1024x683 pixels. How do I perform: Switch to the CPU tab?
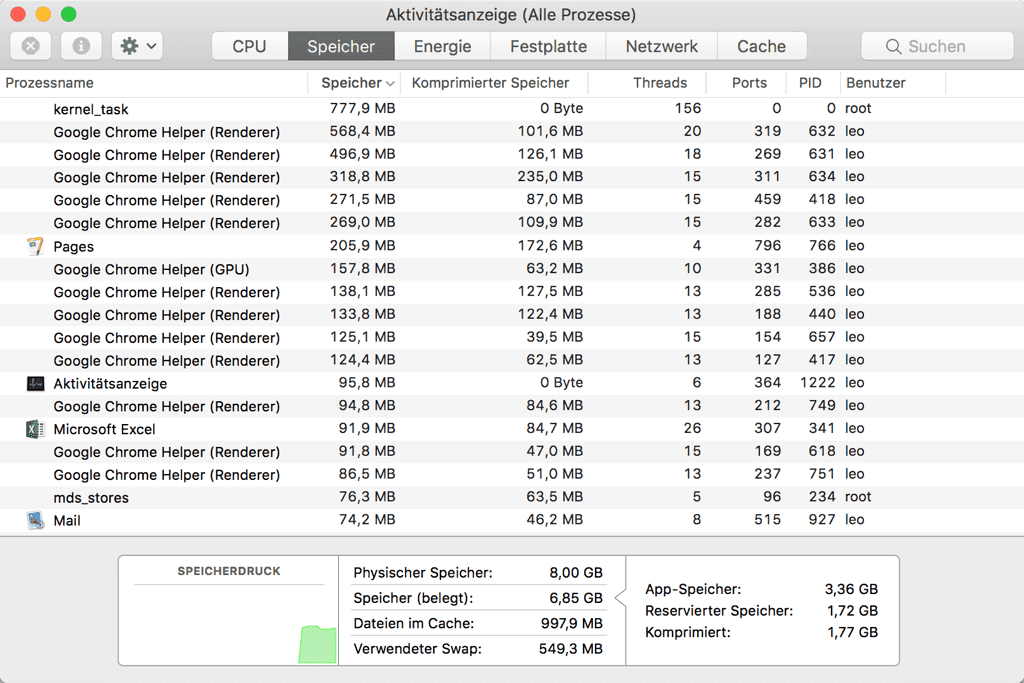click(x=249, y=46)
